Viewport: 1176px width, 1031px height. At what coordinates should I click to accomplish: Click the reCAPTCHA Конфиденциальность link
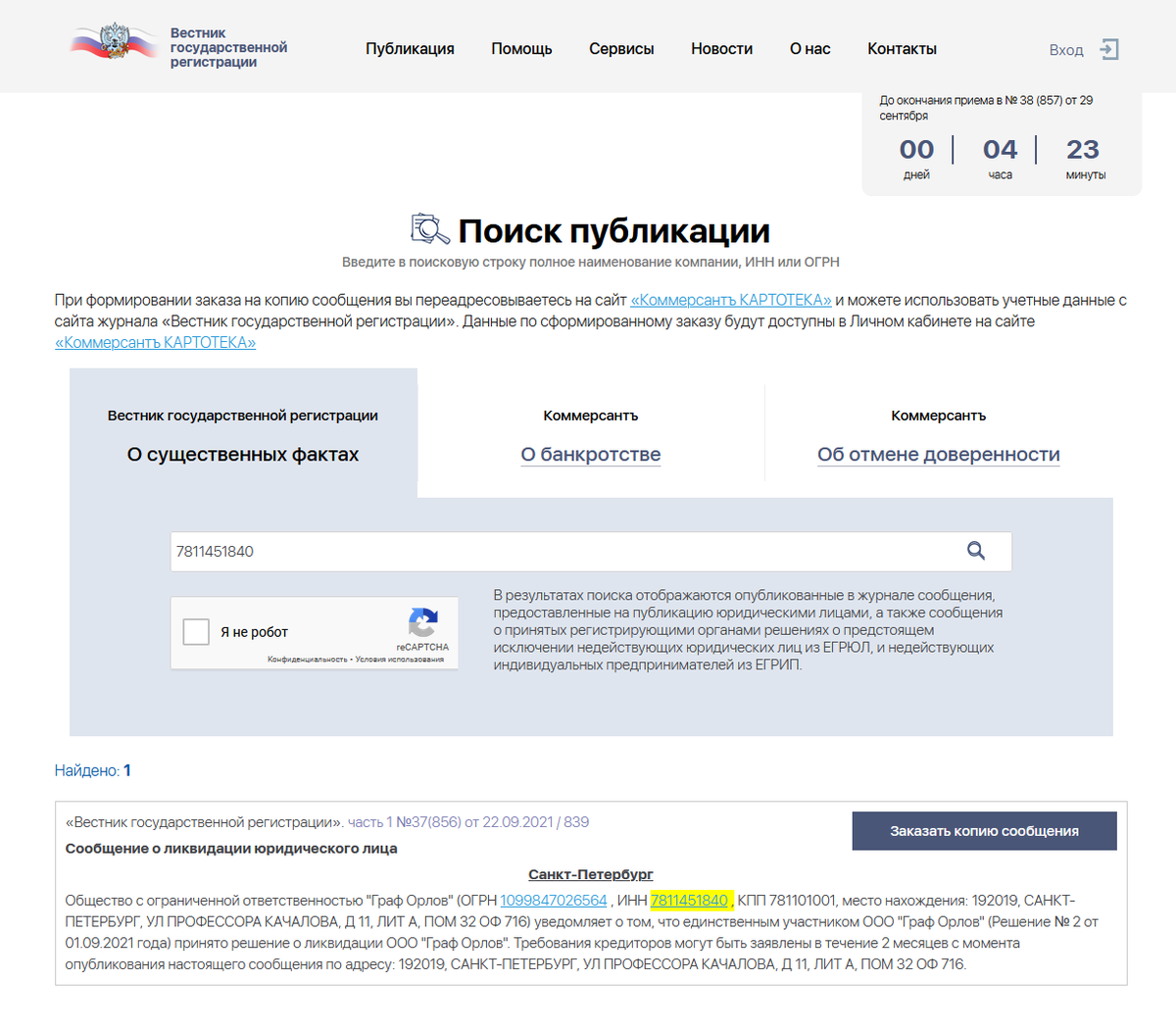(x=308, y=660)
